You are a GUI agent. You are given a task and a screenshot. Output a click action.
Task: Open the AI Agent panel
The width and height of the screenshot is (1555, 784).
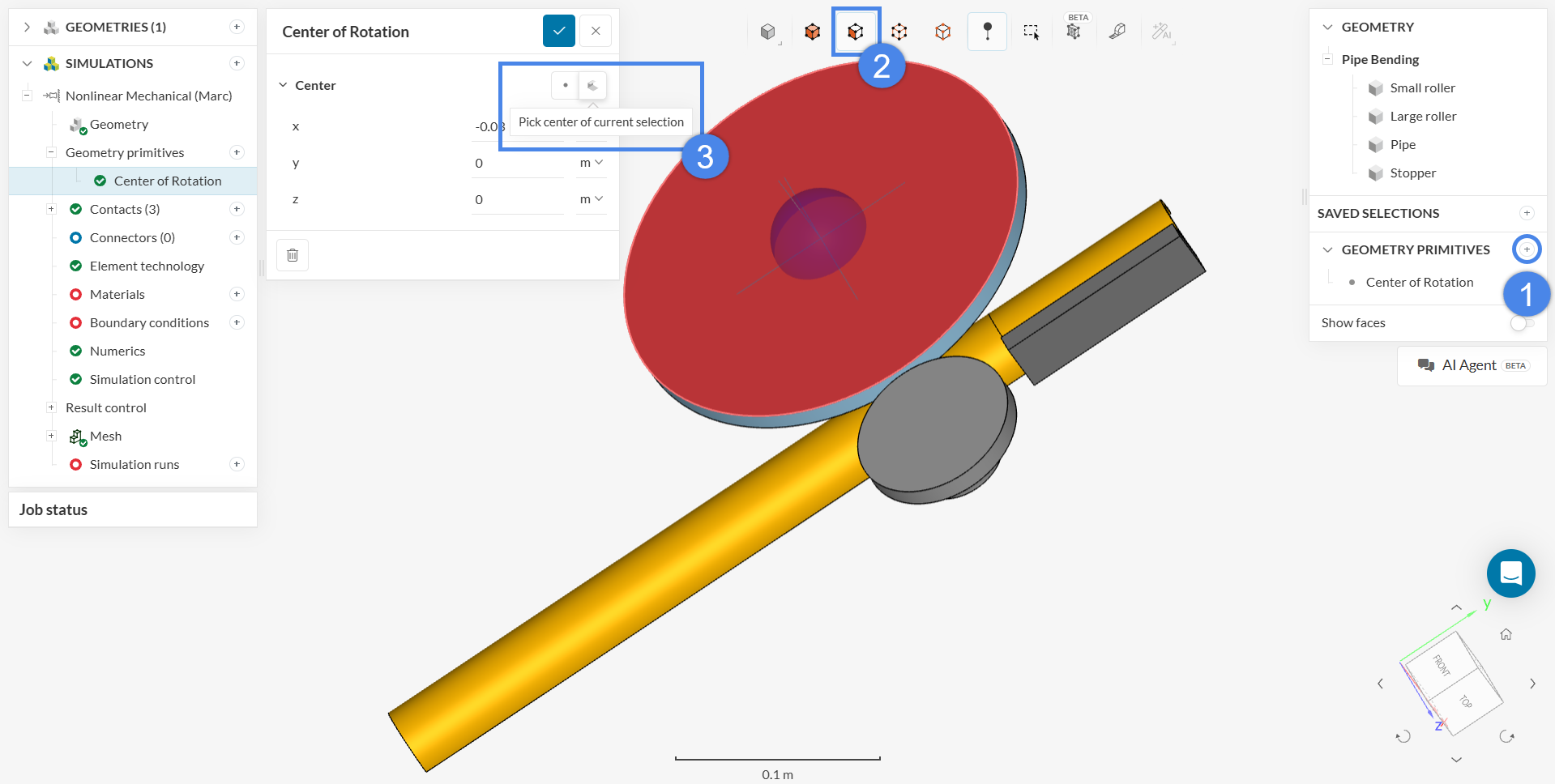pyautogui.click(x=1472, y=365)
